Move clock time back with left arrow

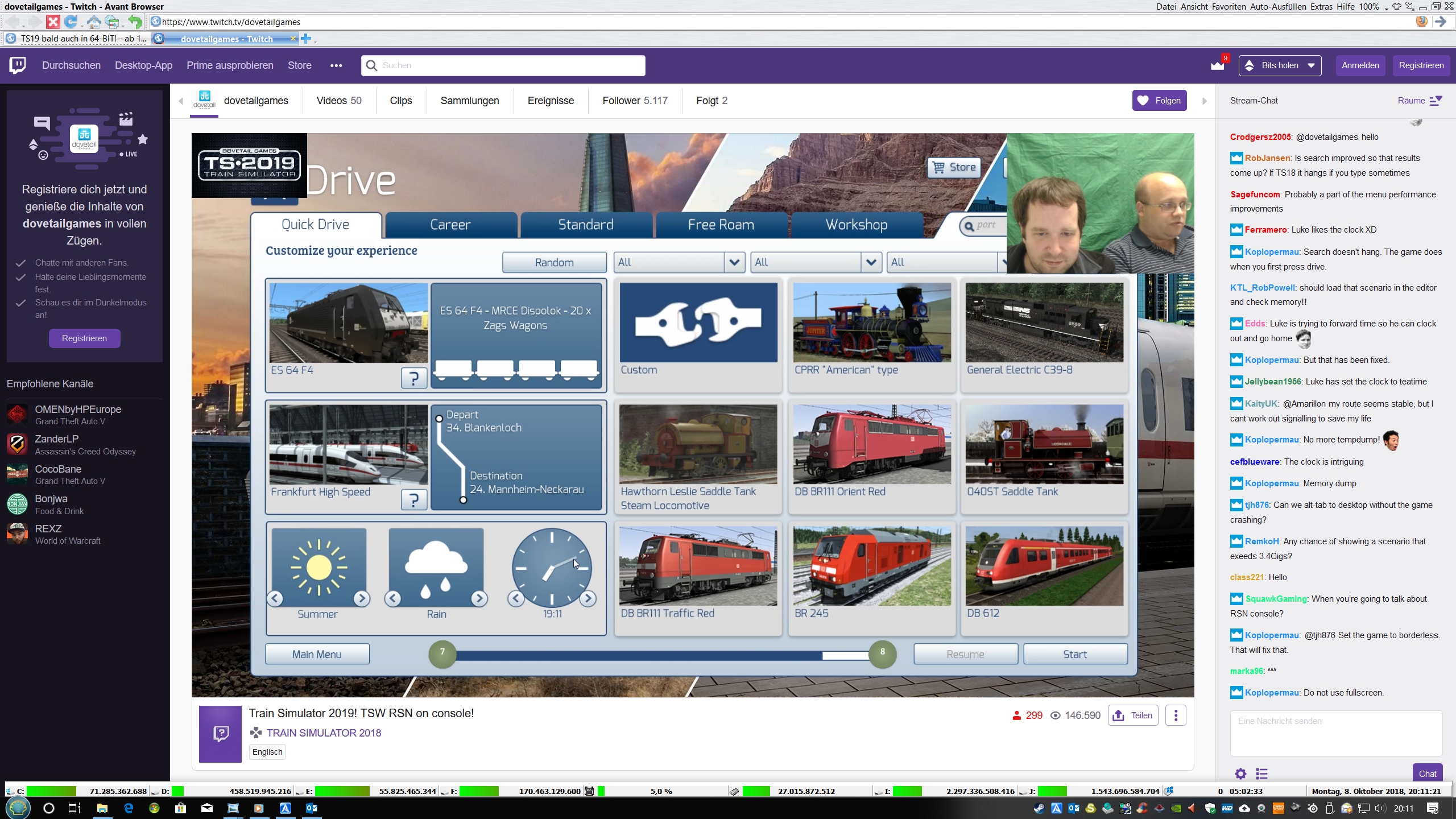(x=516, y=598)
